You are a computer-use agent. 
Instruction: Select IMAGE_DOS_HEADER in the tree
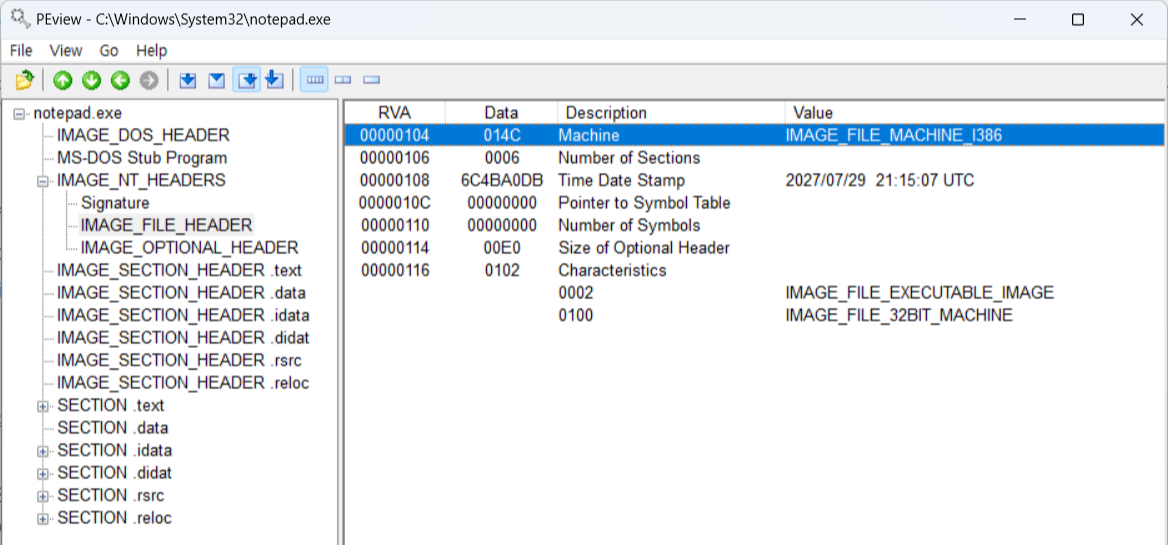click(143, 136)
